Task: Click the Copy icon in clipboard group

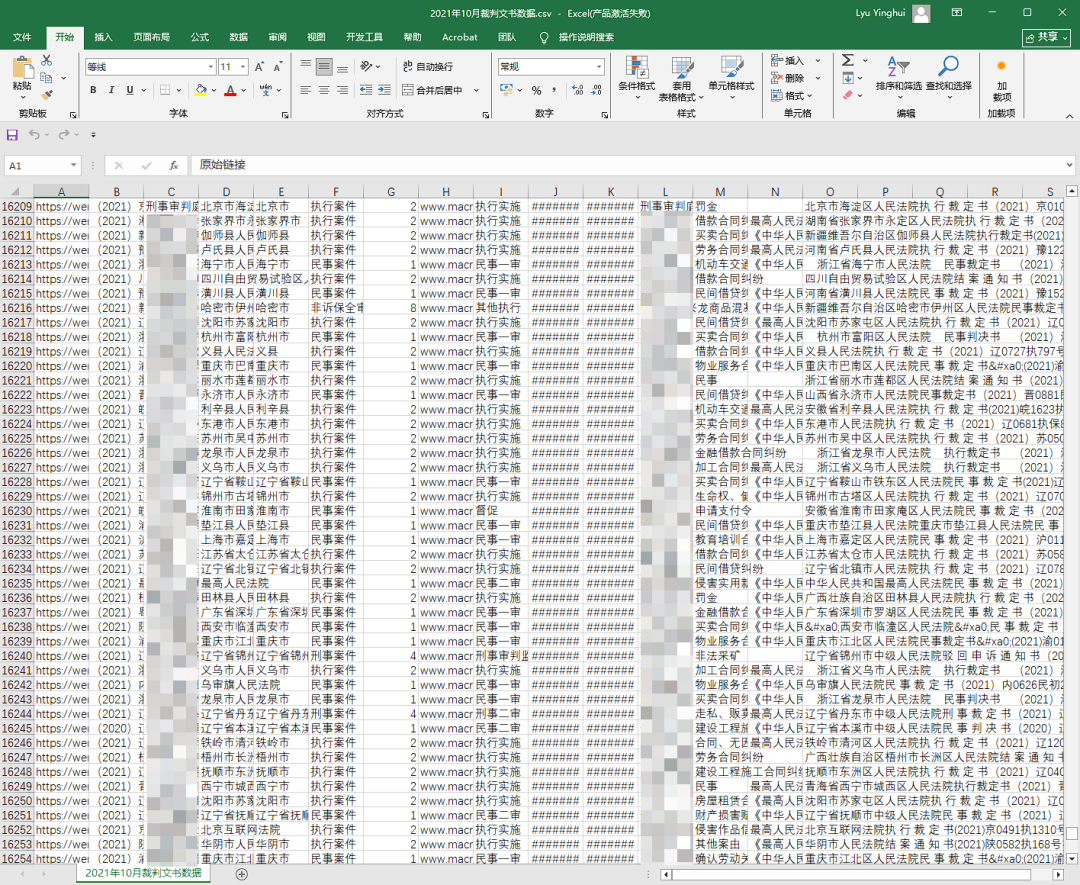Action: (x=46, y=78)
